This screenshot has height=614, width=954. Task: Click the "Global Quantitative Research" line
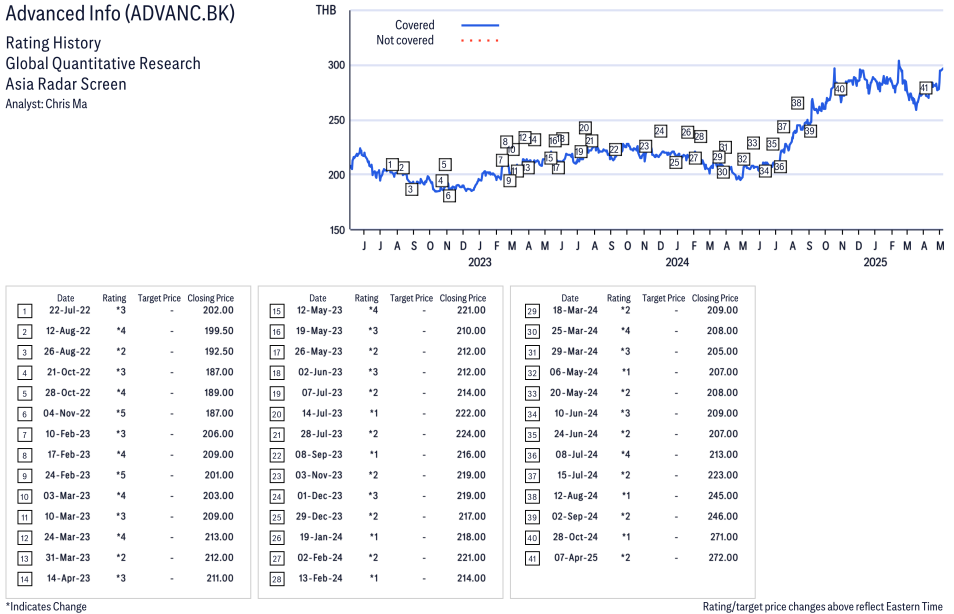(x=103, y=63)
